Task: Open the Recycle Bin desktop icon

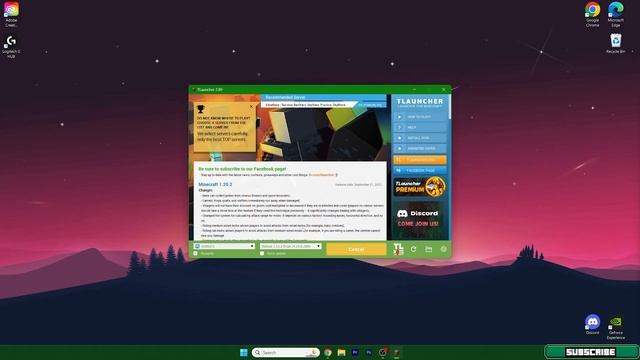Action: point(616,44)
